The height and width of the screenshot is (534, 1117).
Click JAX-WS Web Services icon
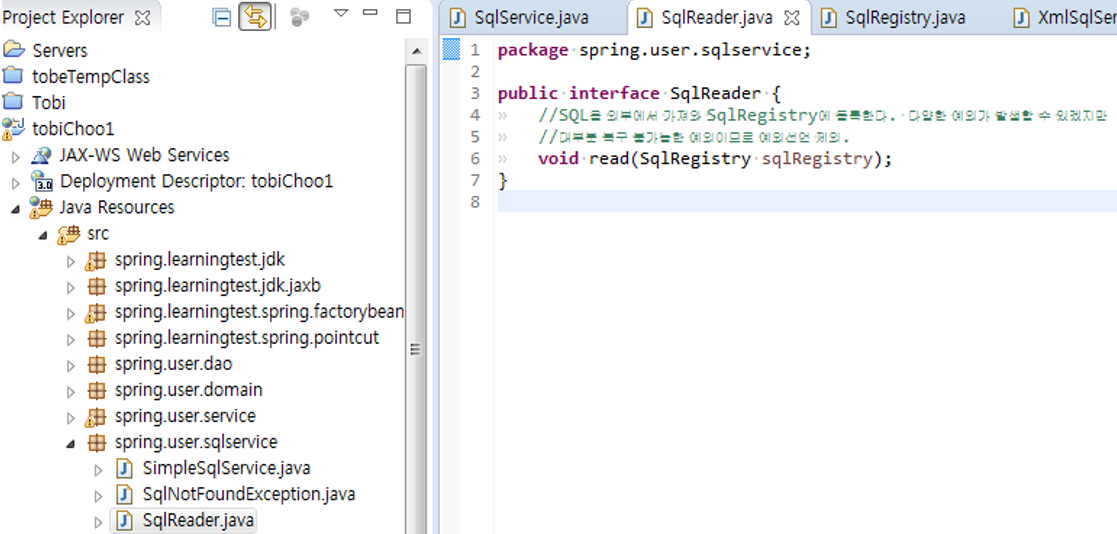pyautogui.click(x=41, y=155)
